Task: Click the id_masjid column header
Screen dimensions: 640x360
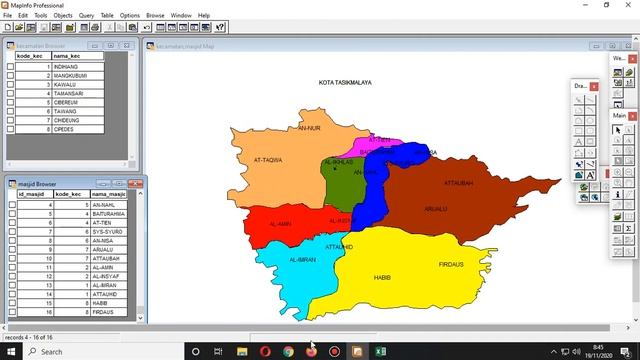Action: (x=35, y=194)
